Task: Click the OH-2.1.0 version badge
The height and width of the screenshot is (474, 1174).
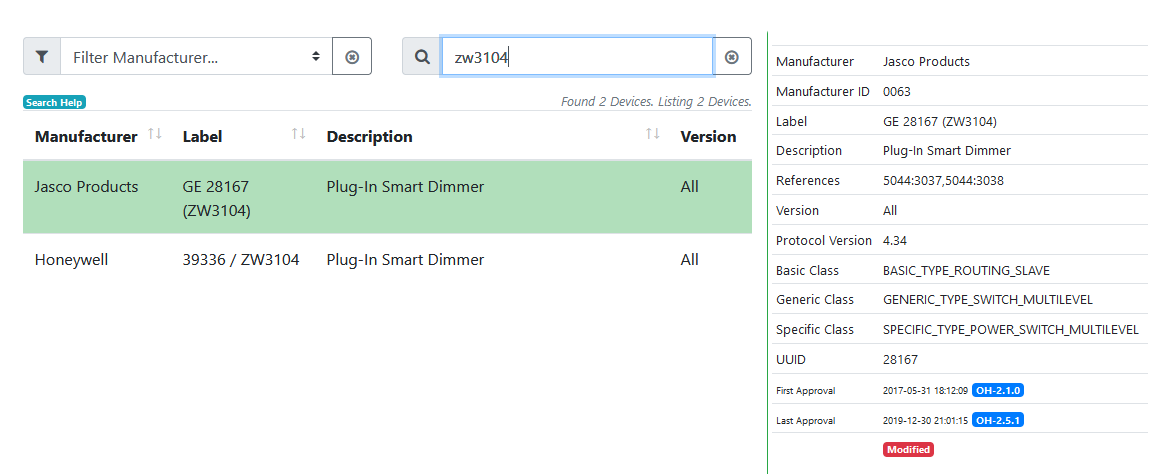Action: (997, 390)
